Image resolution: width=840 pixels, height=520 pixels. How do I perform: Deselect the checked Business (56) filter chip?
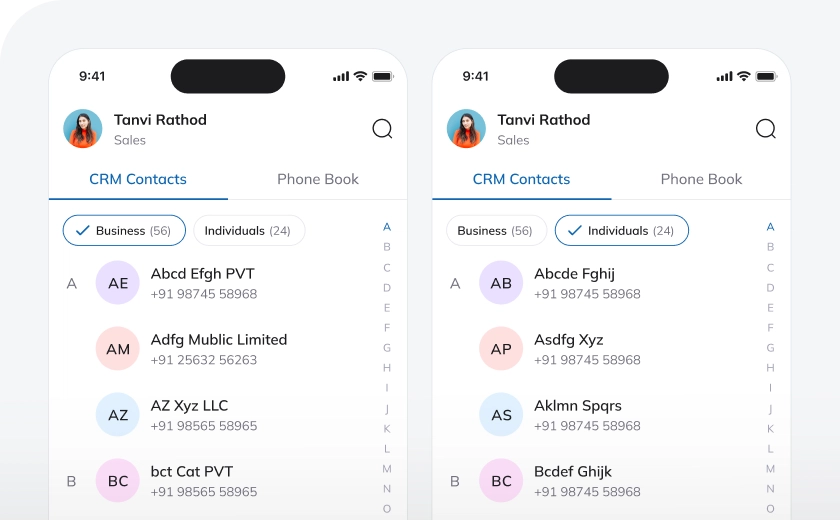click(124, 231)
